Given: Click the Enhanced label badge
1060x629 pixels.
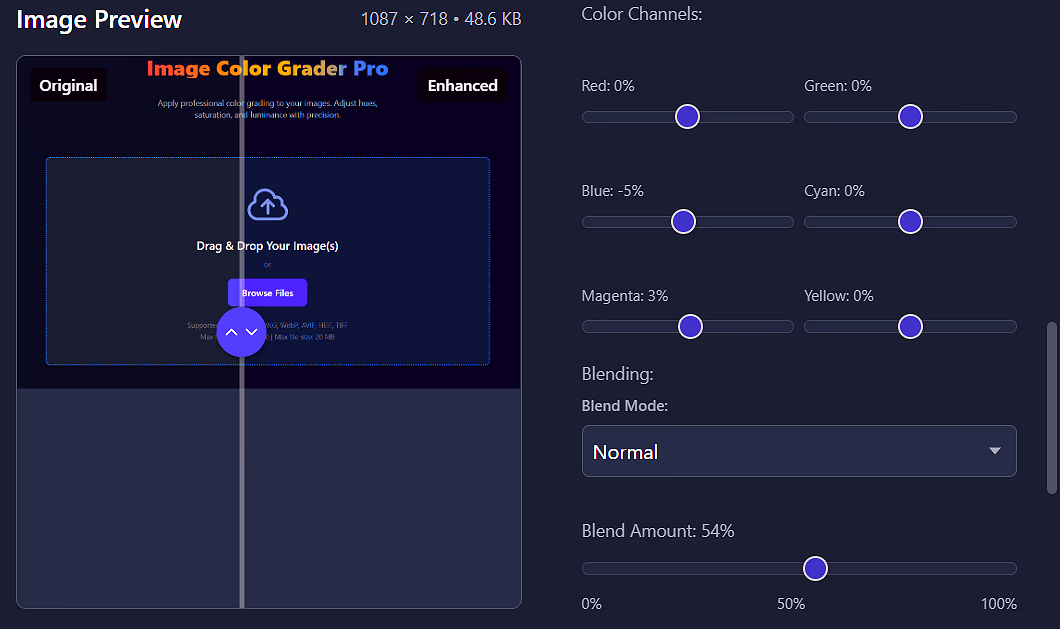Looking at the screenshot, I should coord(462,86).
